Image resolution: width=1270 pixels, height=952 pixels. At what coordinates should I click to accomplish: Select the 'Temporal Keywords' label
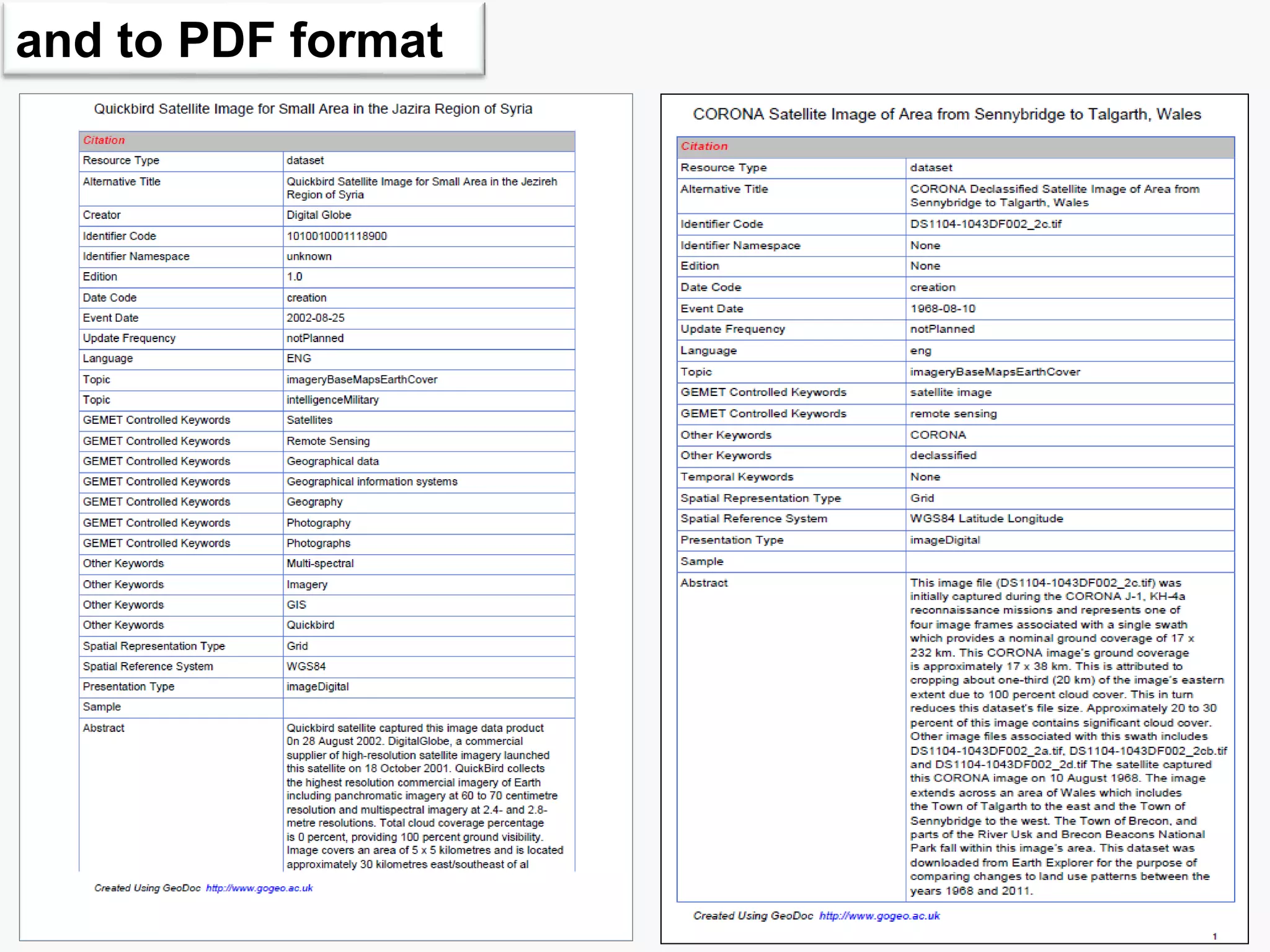(x=737, y=477)
